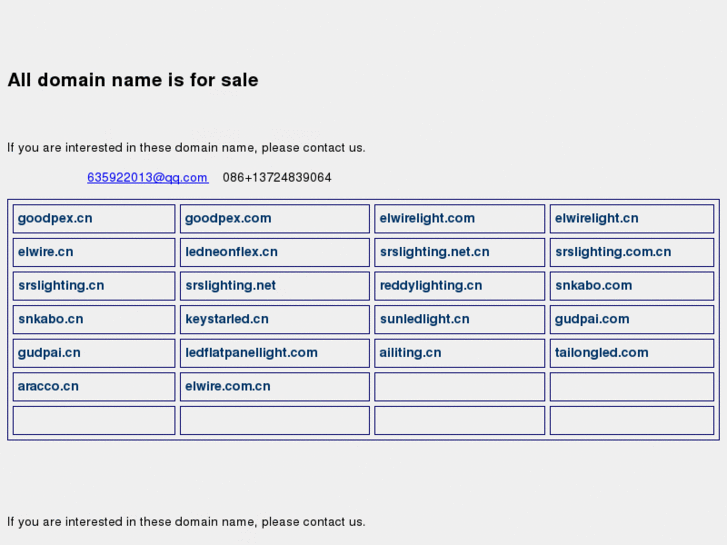Select the elwirelight.com domain
Viewport: 727px width, 545px height.
[427, 218]
